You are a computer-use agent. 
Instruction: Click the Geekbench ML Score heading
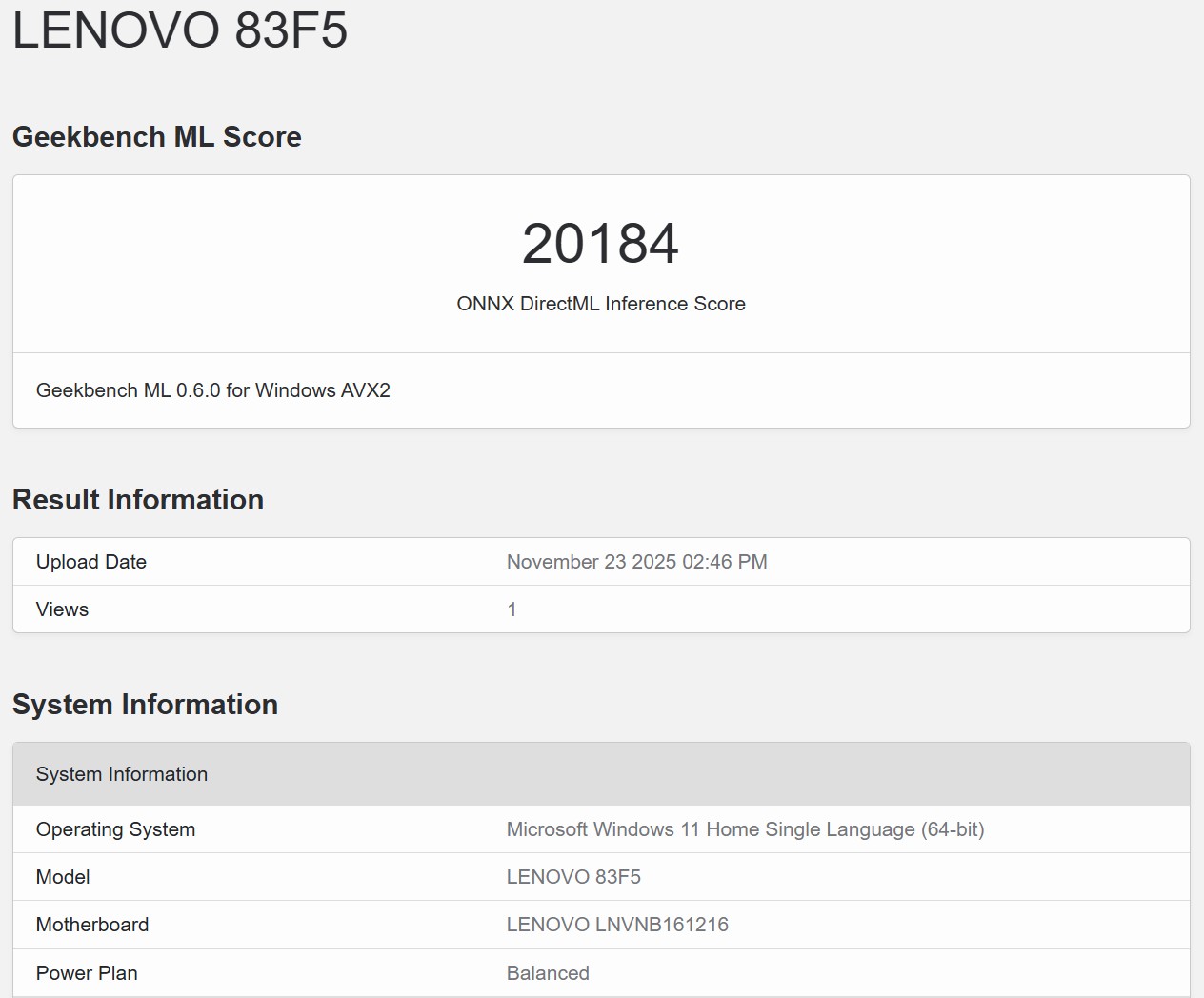pyautogui.click(x=156, y=136)
